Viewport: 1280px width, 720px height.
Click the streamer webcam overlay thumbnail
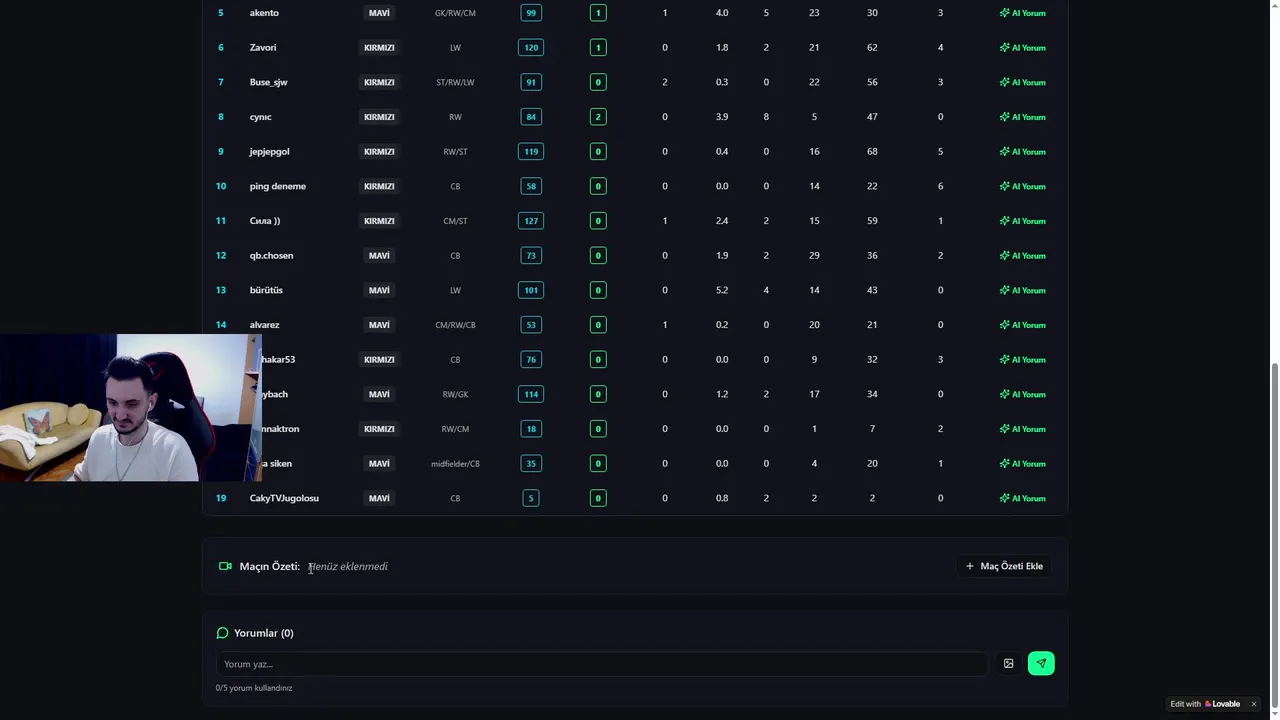[x=130, y=408]
